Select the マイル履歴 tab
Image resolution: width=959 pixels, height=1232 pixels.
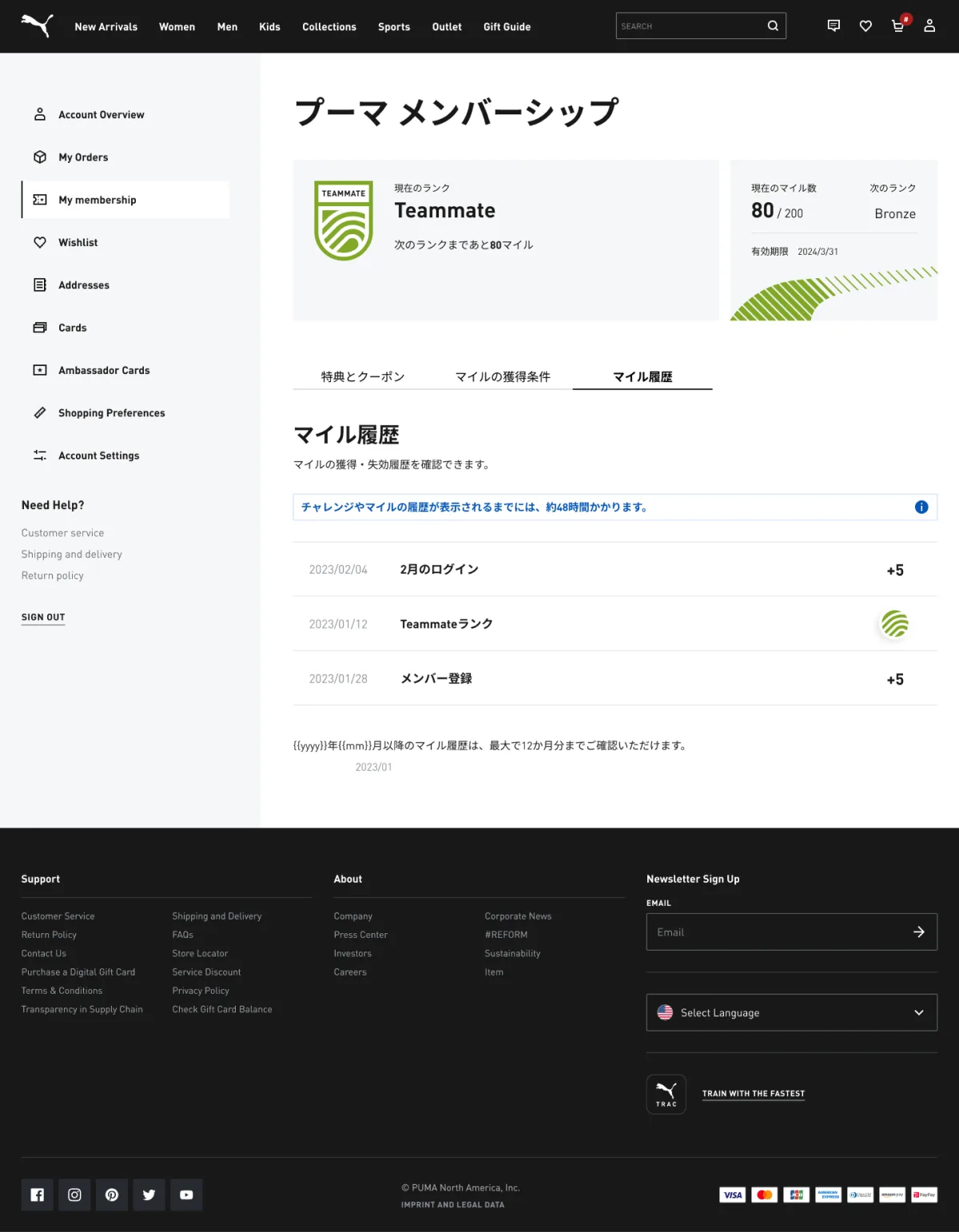click(x=643, y=376)
